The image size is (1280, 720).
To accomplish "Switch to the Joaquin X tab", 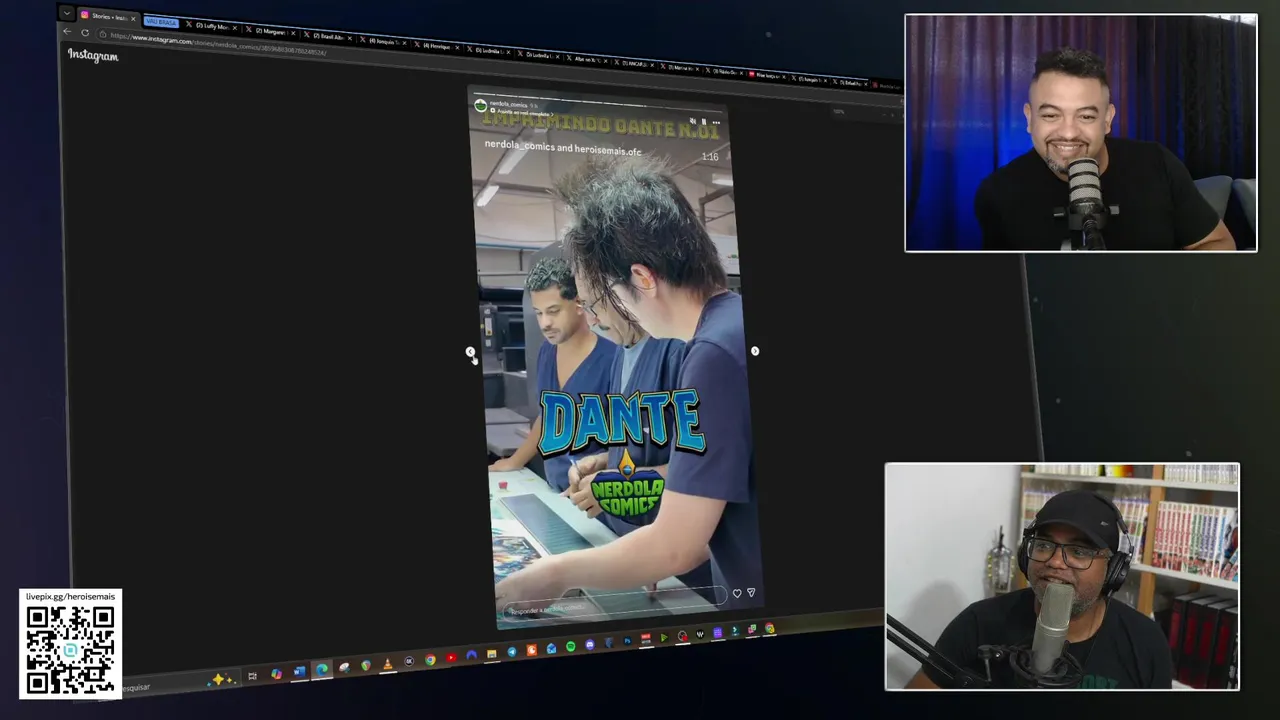I will [x=384, y=41].
